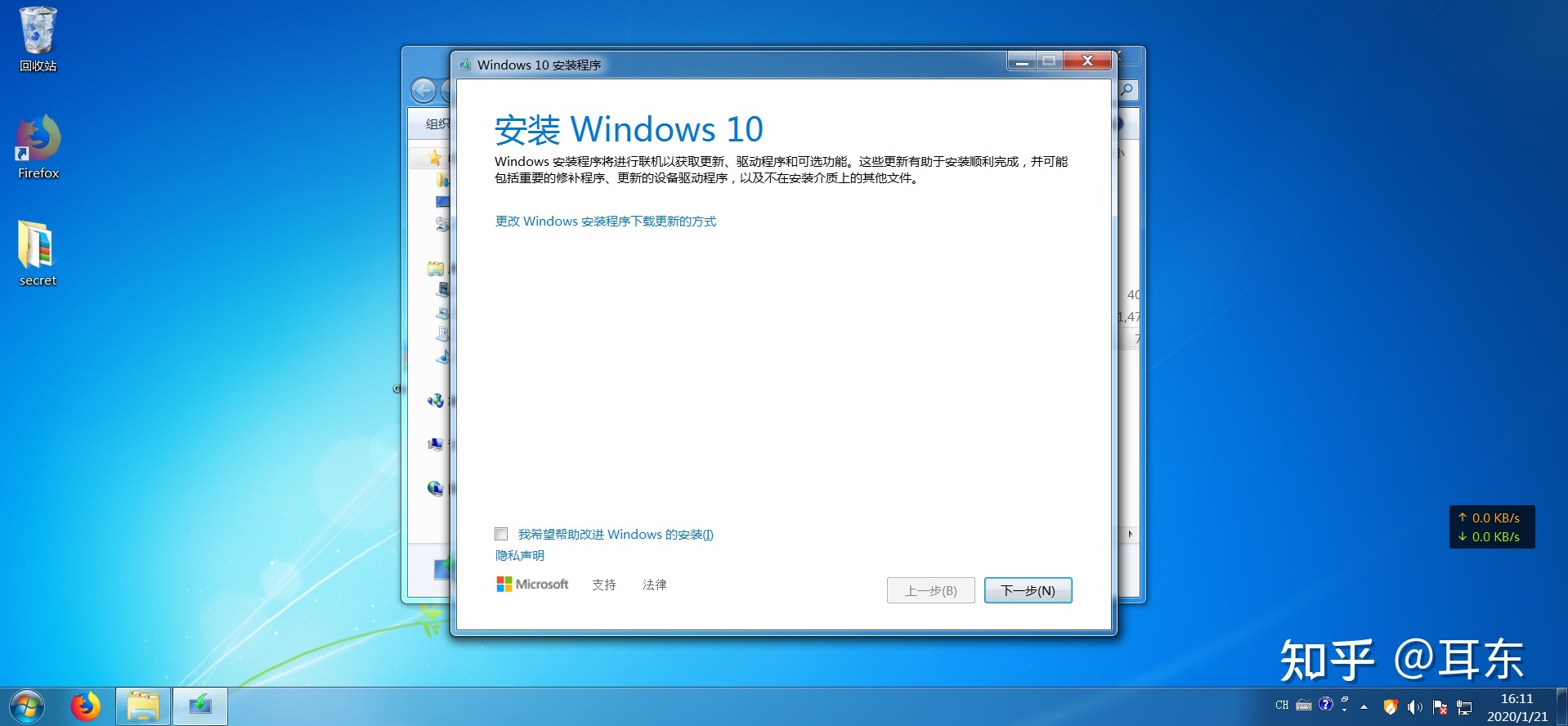1568x726 pixels.
Task: Select Libraries icon in Explorer sidebar
Action: tap(435, 268)
